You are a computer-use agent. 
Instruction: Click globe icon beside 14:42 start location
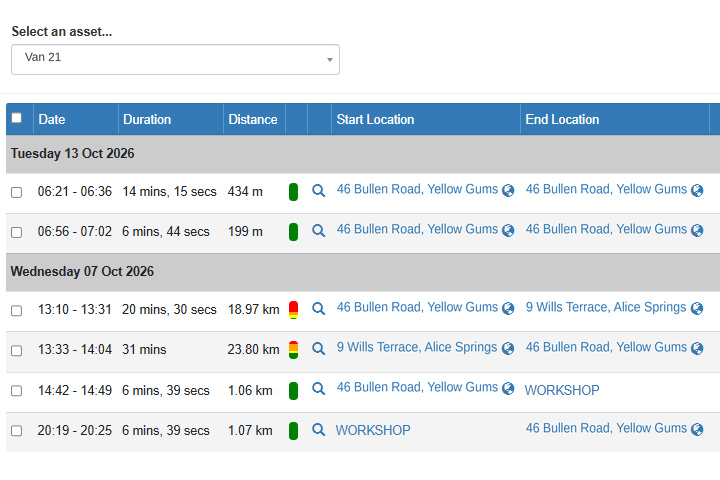tap(508, 388)
